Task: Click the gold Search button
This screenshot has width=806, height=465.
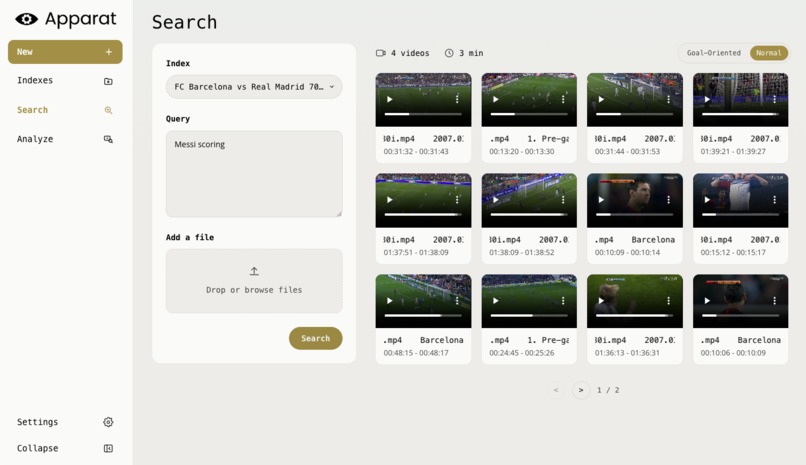Action: (316, 338)
